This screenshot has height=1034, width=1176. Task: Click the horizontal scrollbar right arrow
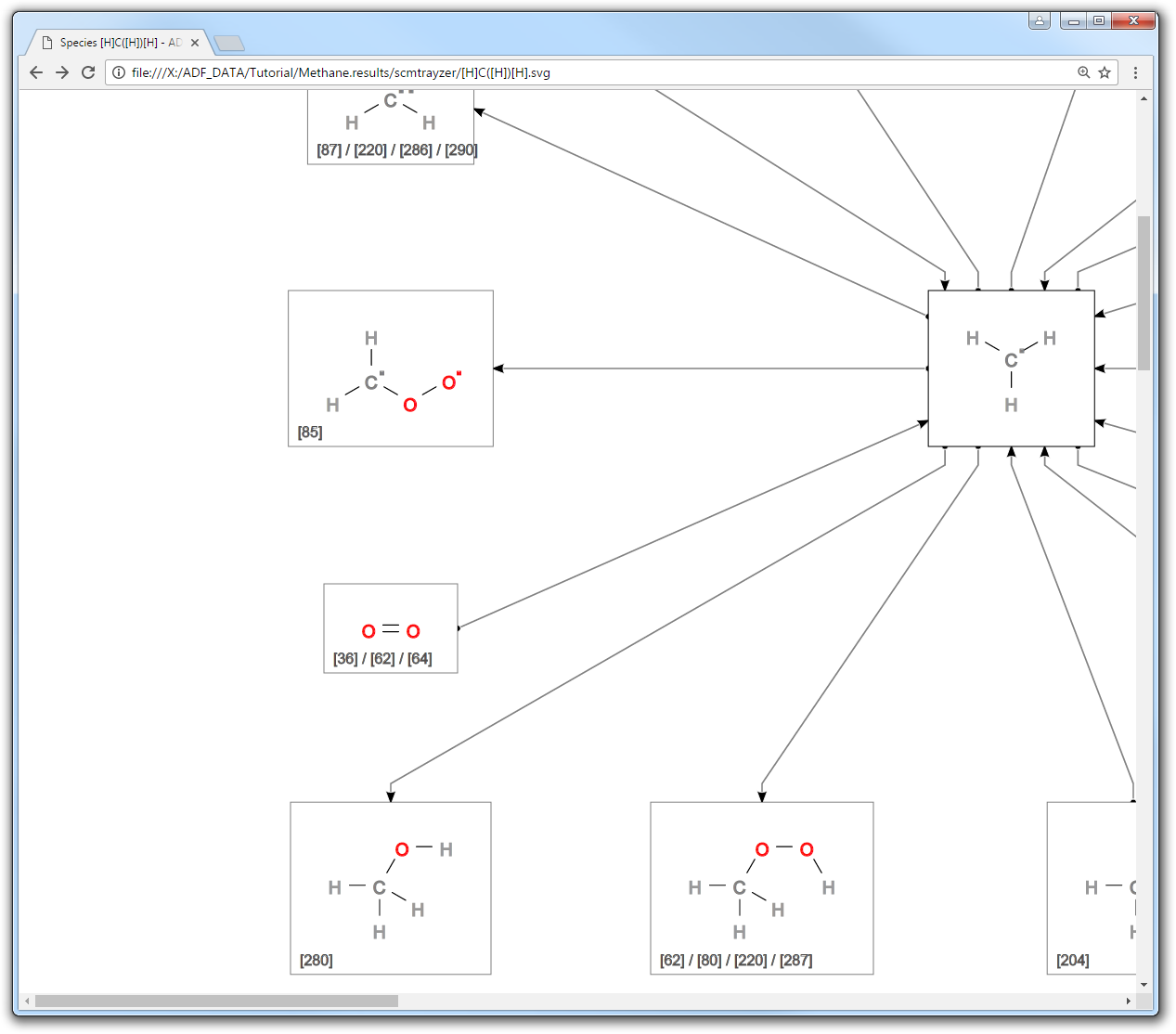(1129, 1001)
